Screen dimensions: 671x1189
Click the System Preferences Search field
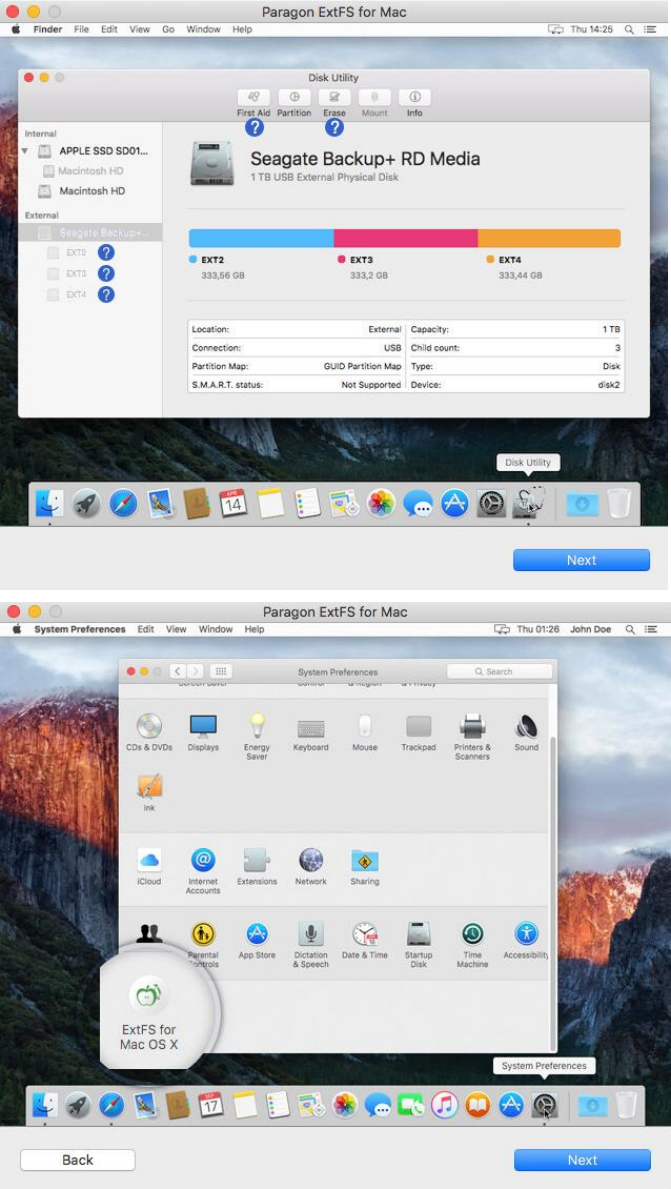click(x=500, y=671)
